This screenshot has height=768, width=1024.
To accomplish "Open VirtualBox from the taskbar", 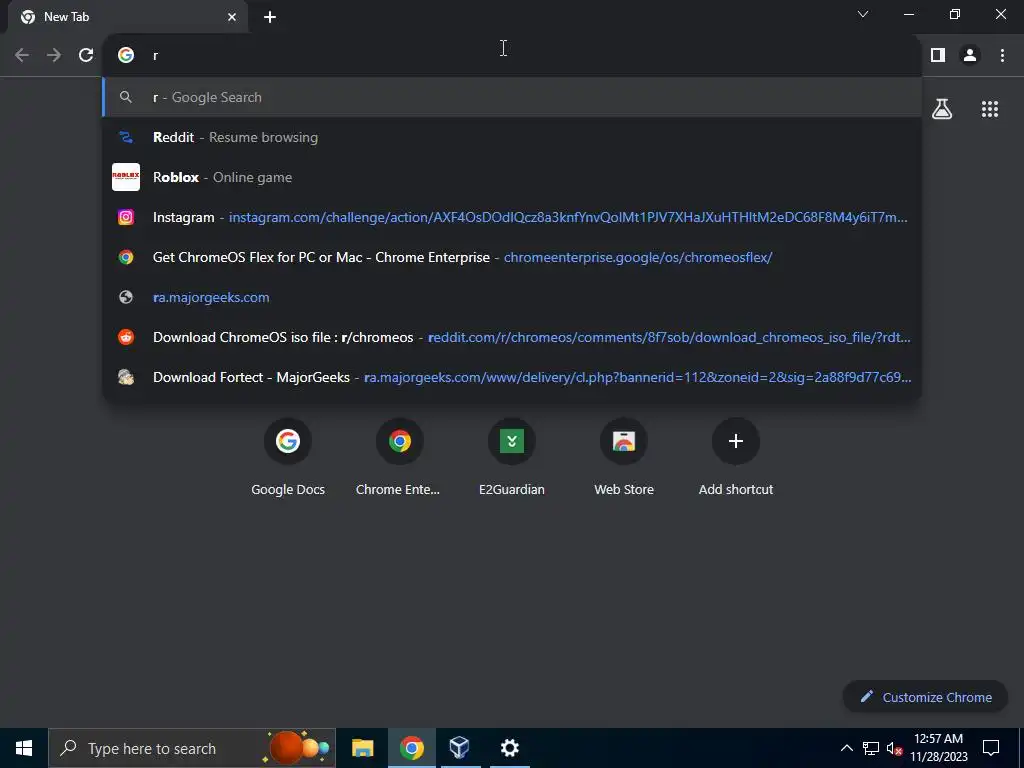I will coord(459,748).
